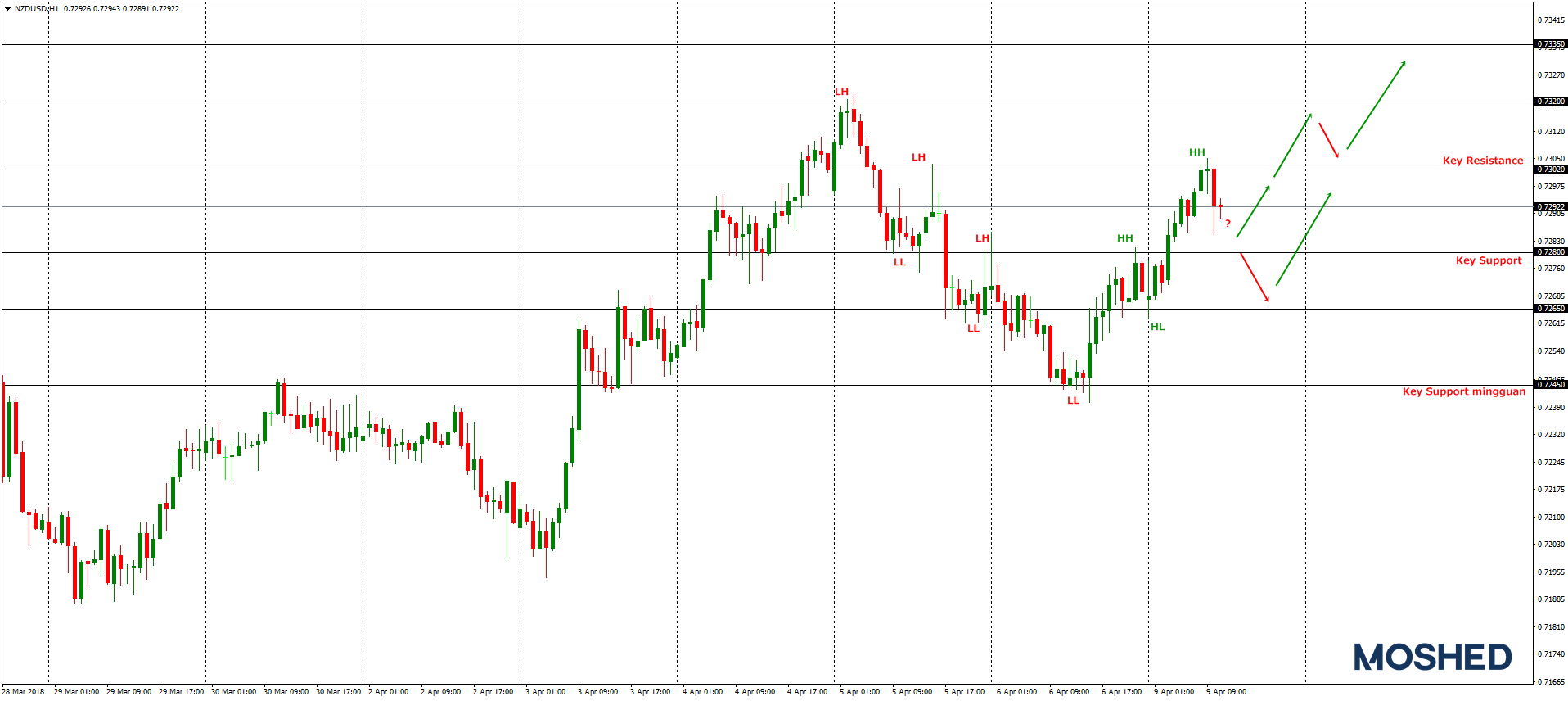Click the 0.73020 resistance price tag
The image size is (1568, 701).
[x=1550, y=170]
